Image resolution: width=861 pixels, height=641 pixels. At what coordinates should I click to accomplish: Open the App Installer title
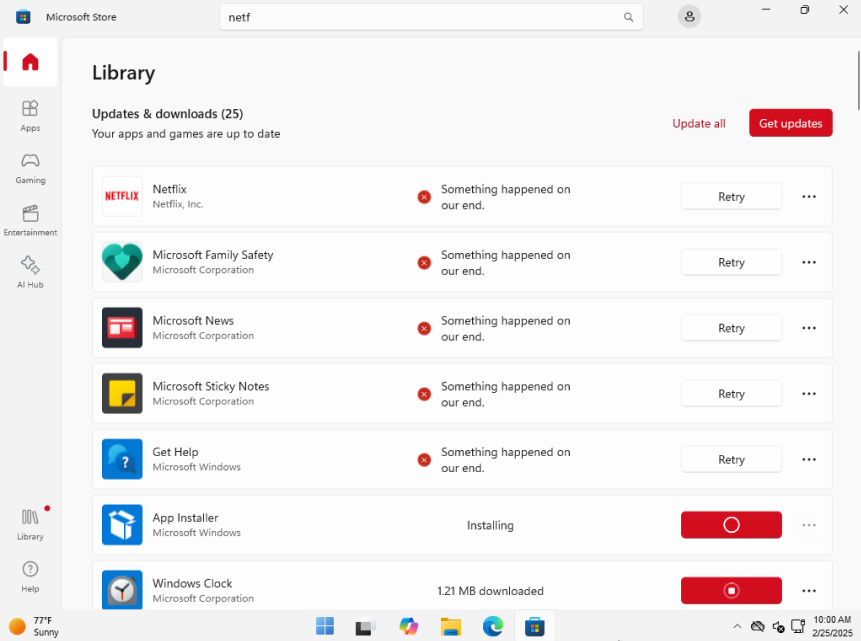tap(185, 517)
